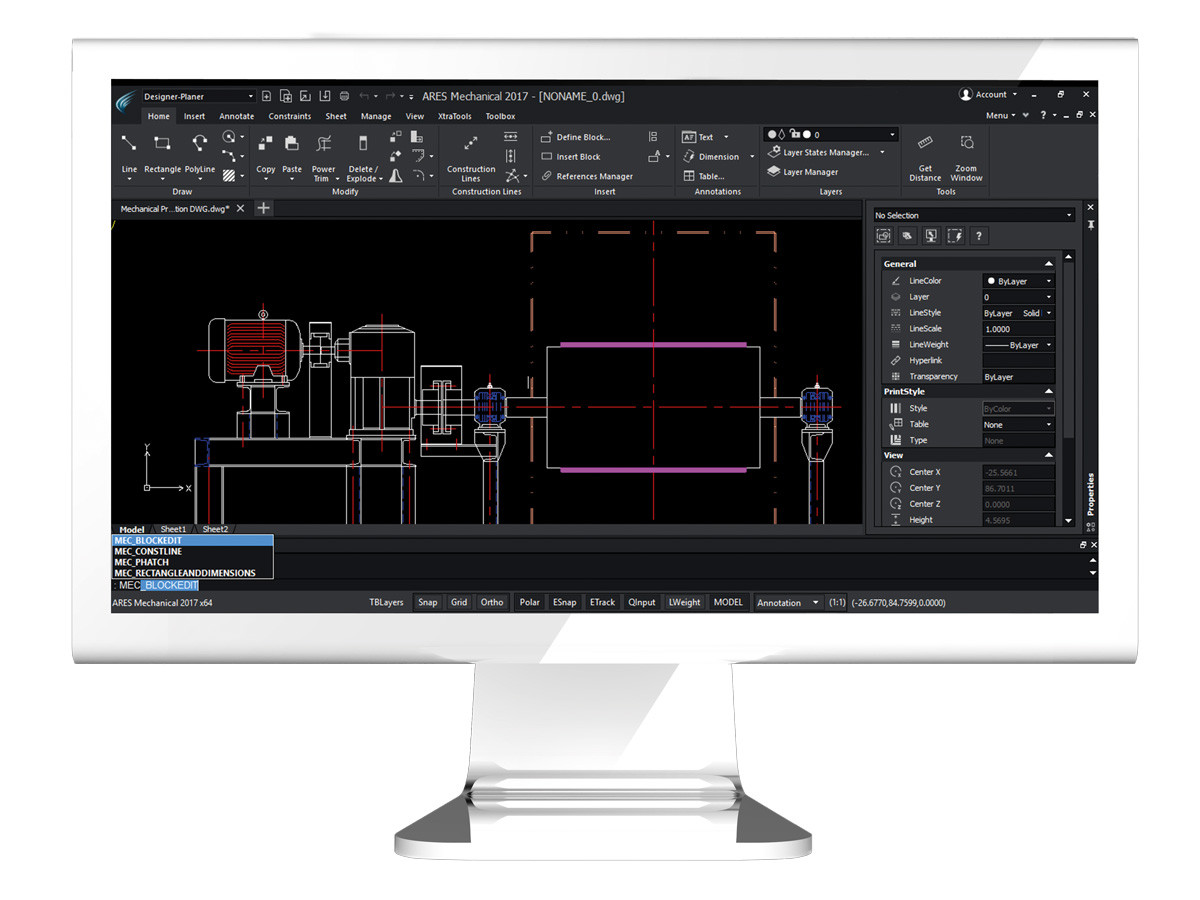Open the Account menu
The image size is (1200, 900).
pos(989,94)
